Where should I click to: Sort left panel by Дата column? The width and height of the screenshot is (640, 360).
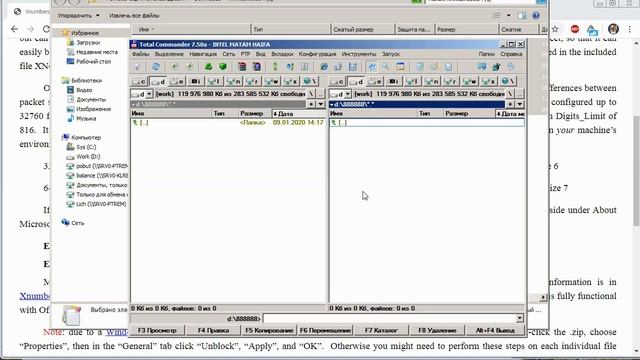coord(298,113)
